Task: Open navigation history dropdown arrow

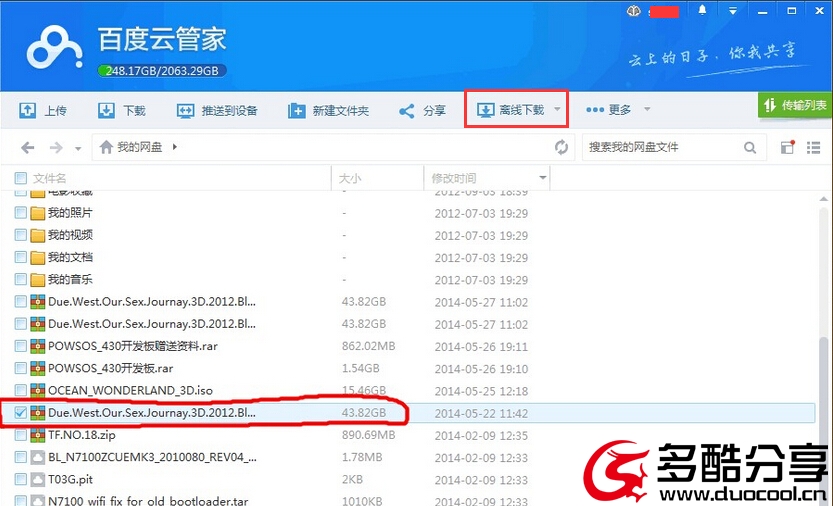Action: (78, 148)
